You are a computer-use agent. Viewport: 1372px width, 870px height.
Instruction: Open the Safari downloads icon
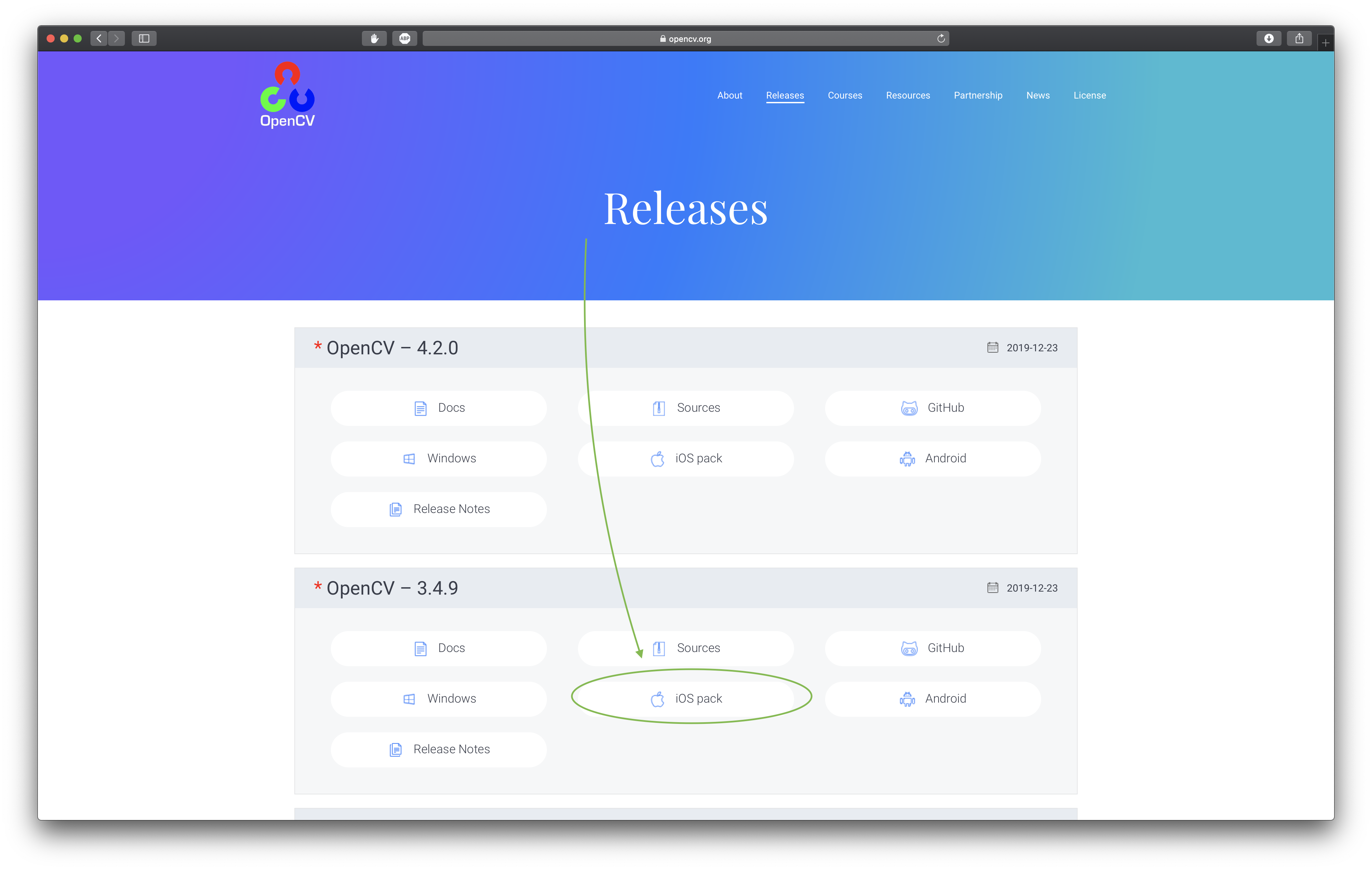(1268, 39)
